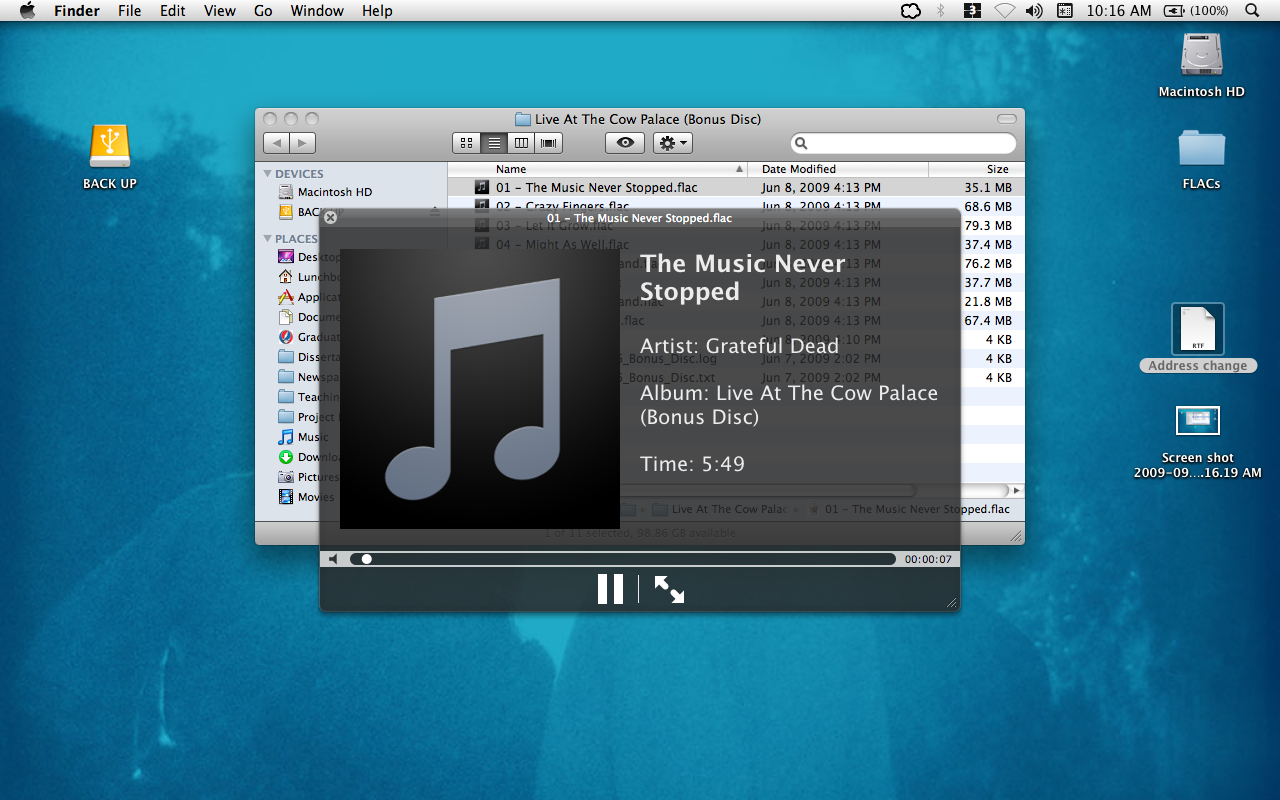Open the Help menu
Image resolution: width=1280 pixels, height=800 pixels.
pos(377,11)
